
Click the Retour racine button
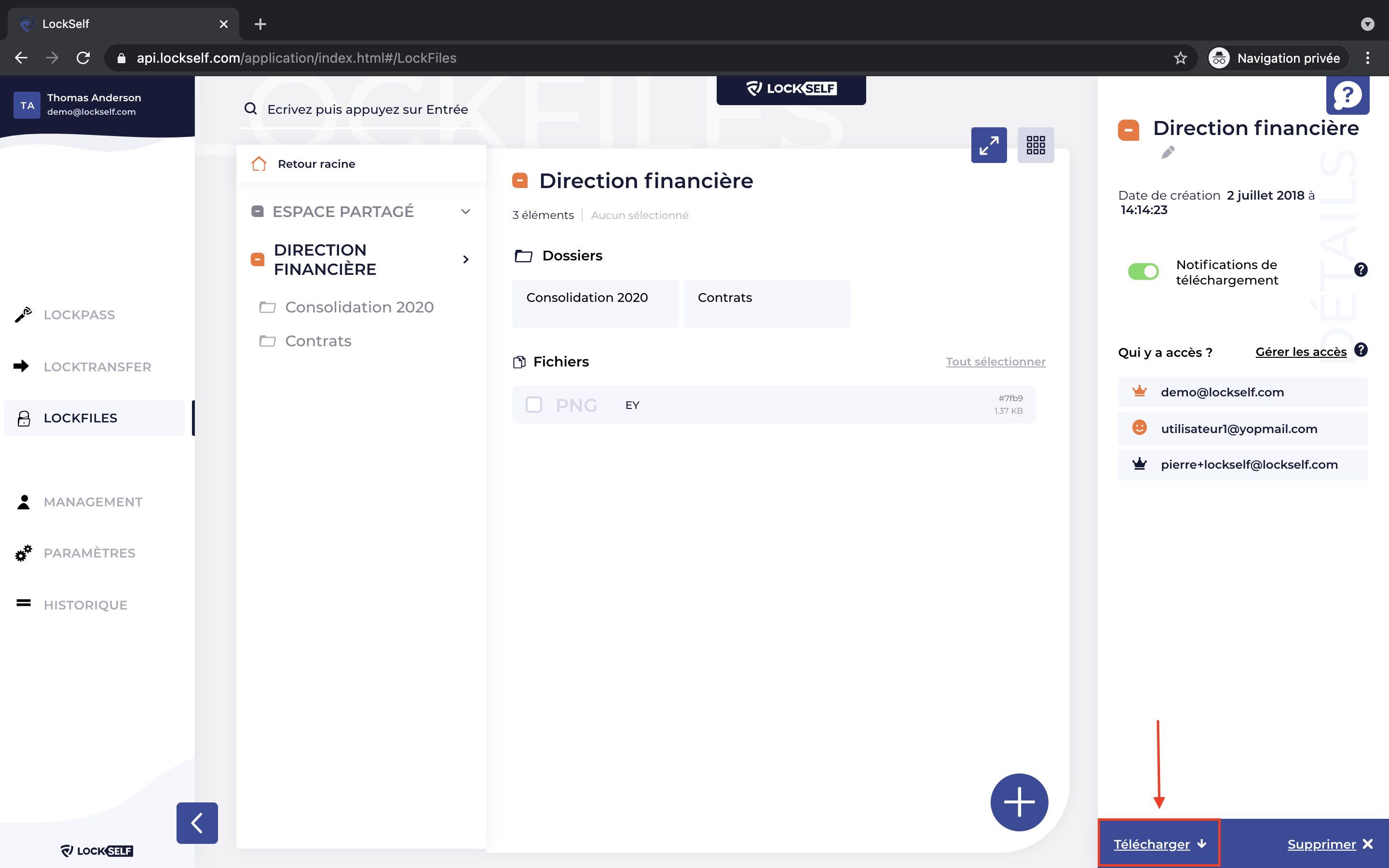coord(361,163)
